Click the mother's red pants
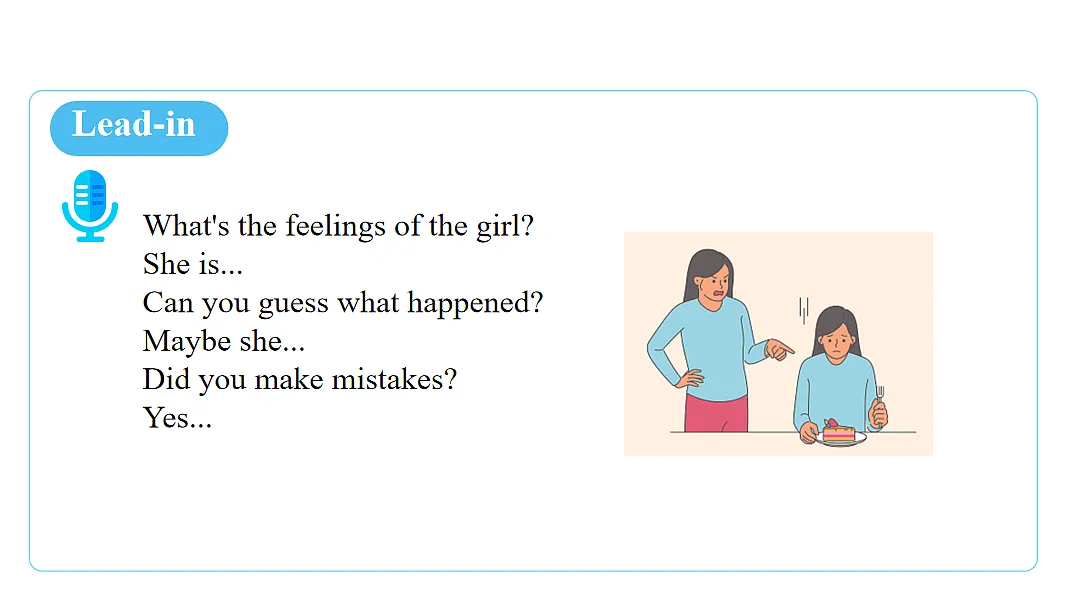This screenshot has width=1066, height=600. pyautogui.click(x=715, y=413)
